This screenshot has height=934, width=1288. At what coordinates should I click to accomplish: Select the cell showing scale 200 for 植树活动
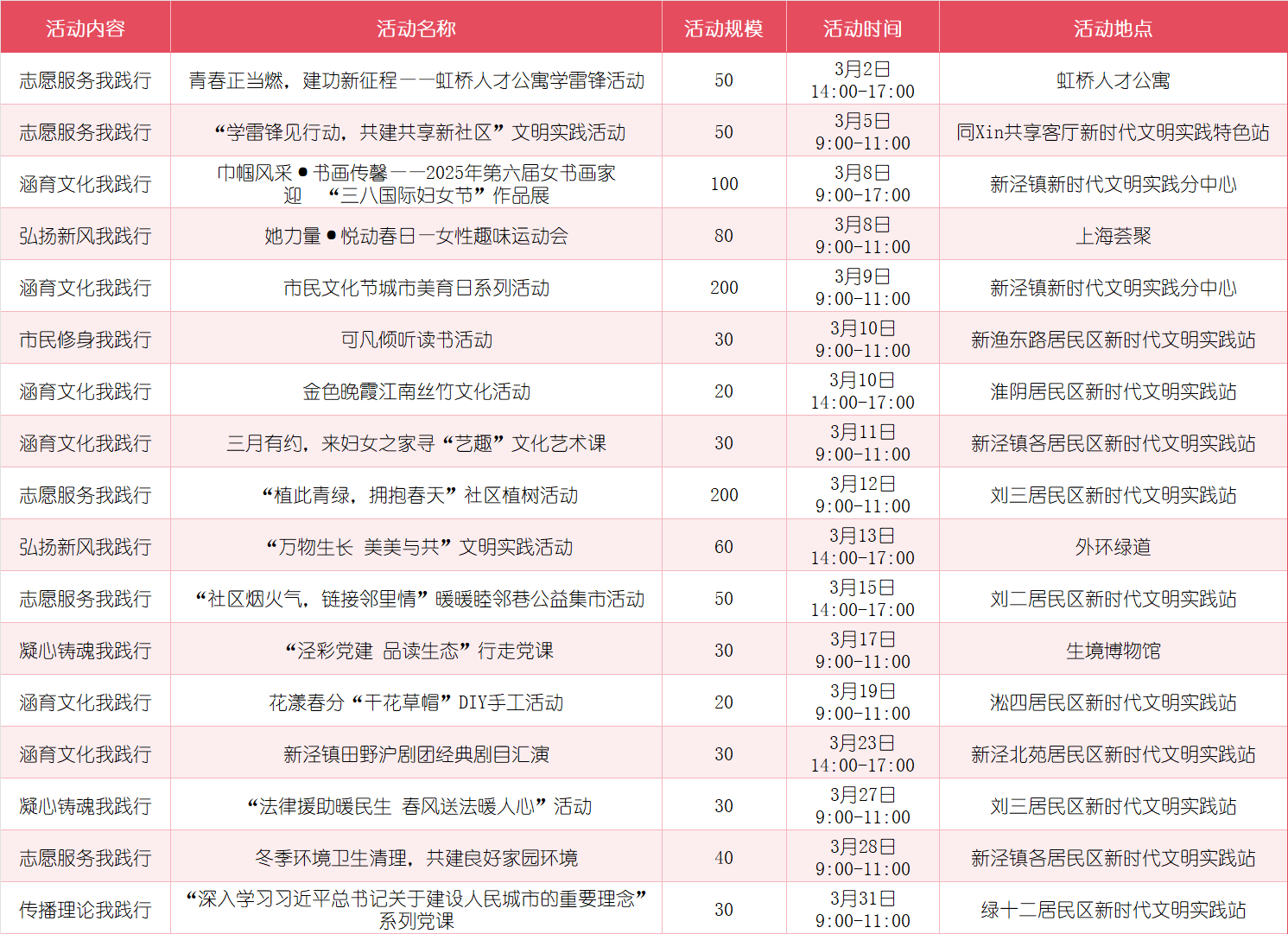(724, 493)
